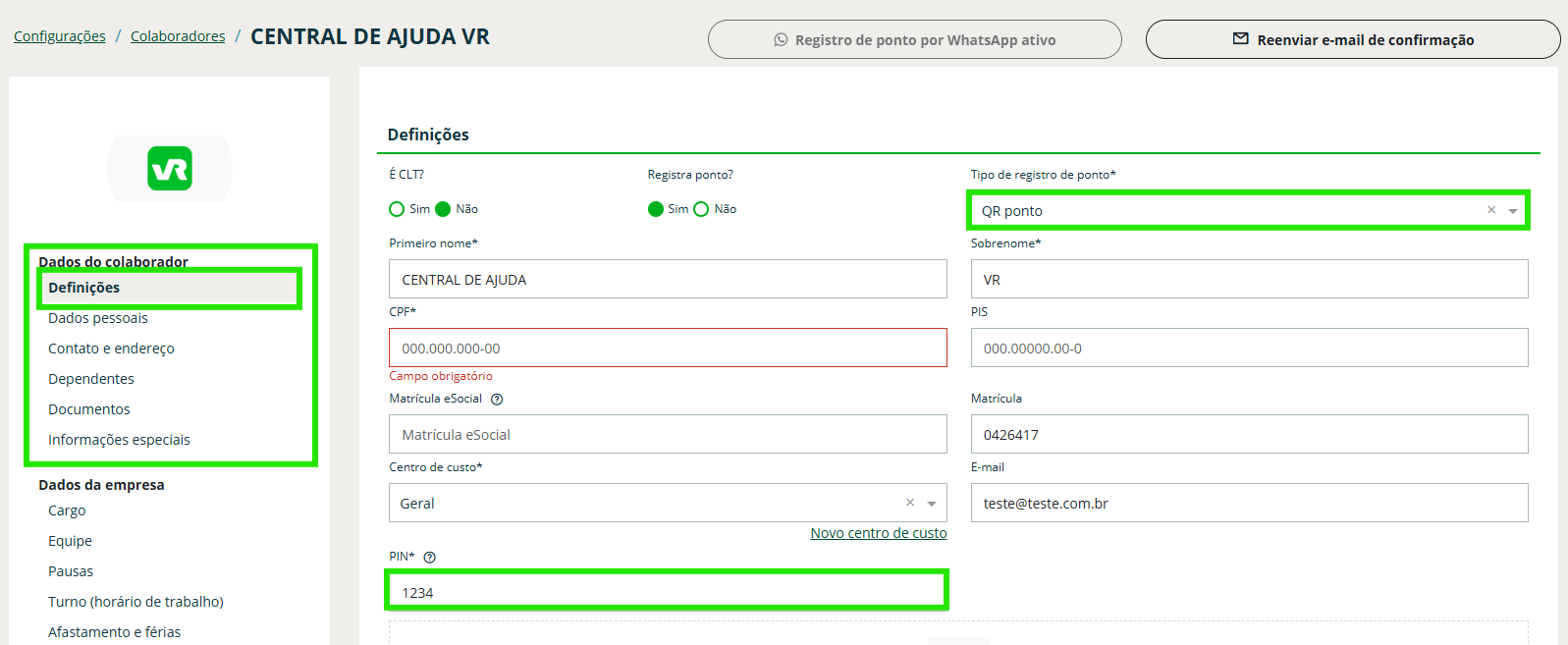Choose Não for Registra ponto

tap(701, 209)
